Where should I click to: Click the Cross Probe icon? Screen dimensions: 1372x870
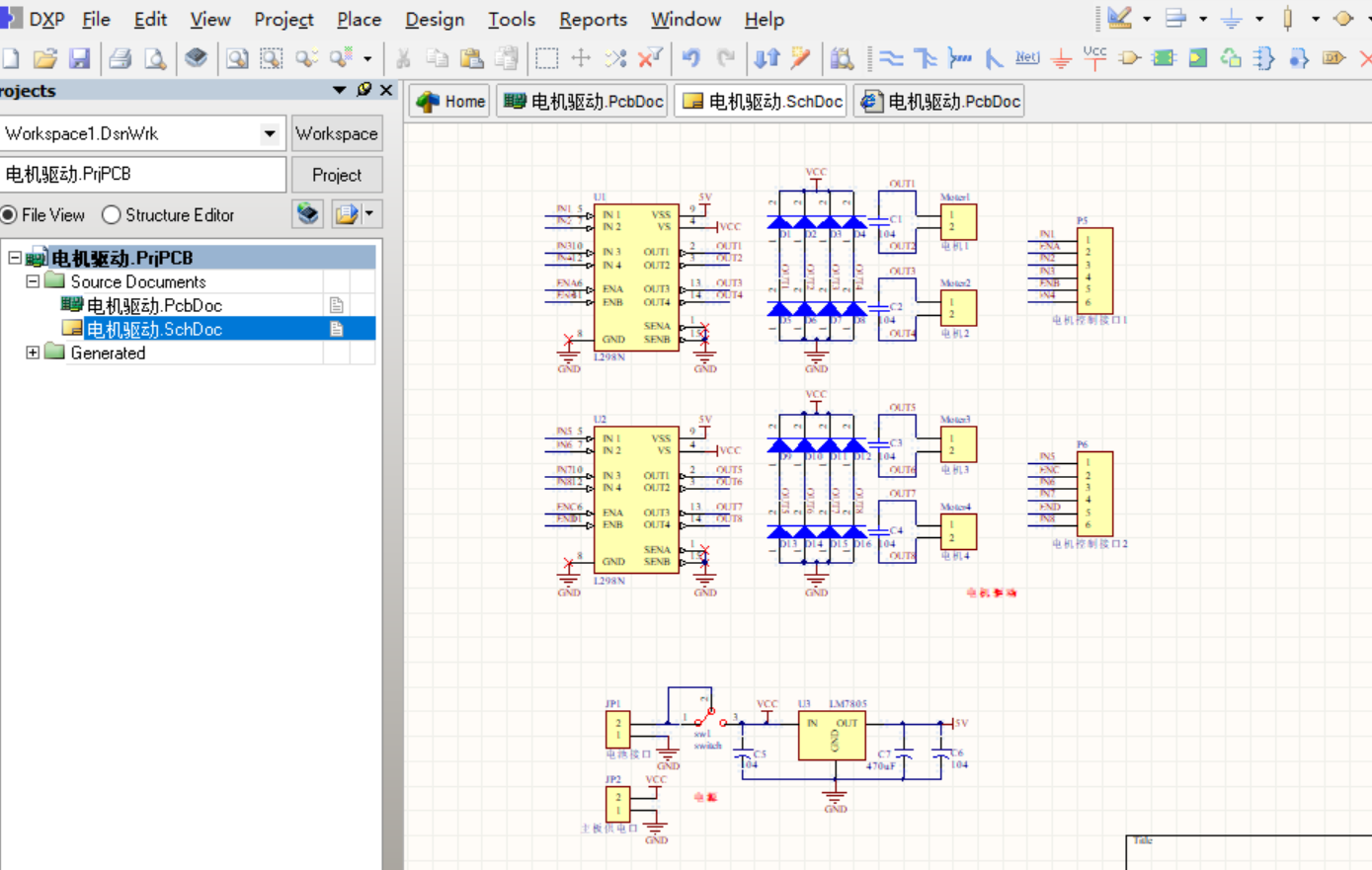801,59
